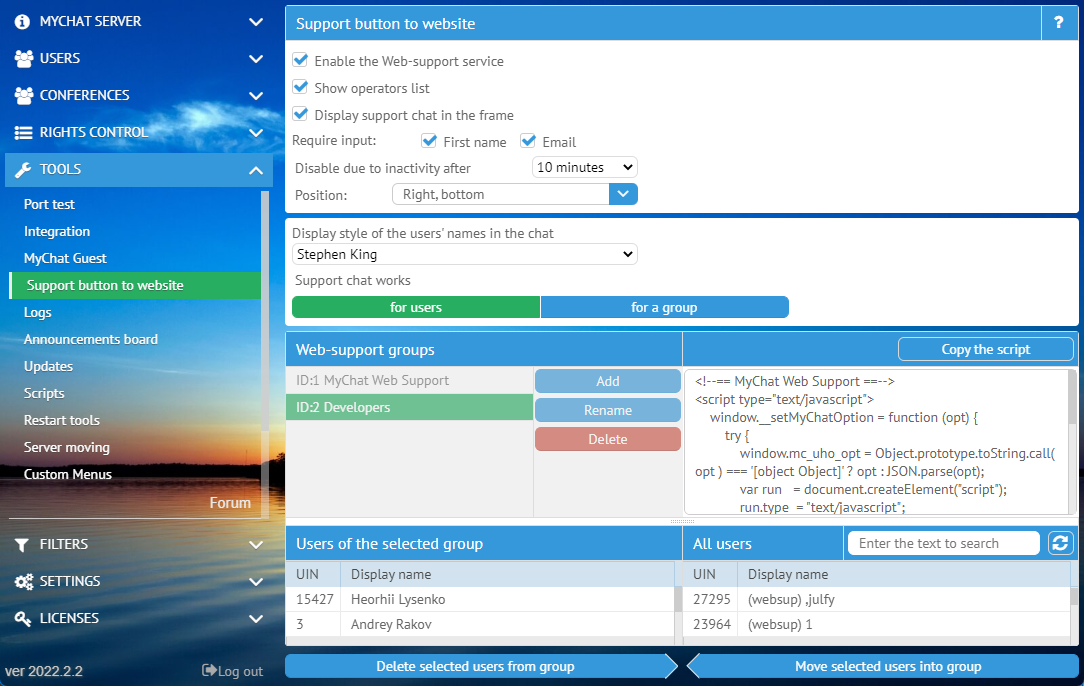Refresh the All users list
1084x686 pixels.
pos(1060,544)
